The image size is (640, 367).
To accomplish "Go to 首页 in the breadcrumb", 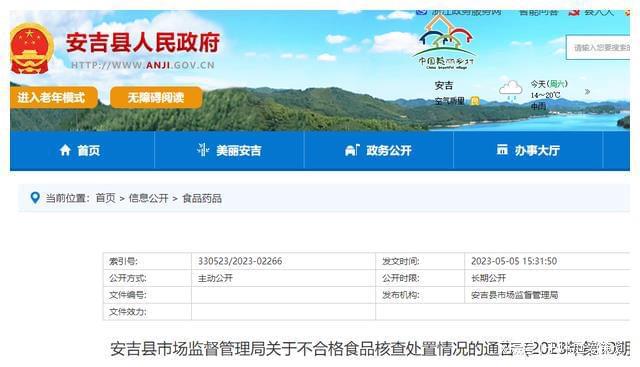I will pos(105,198).
